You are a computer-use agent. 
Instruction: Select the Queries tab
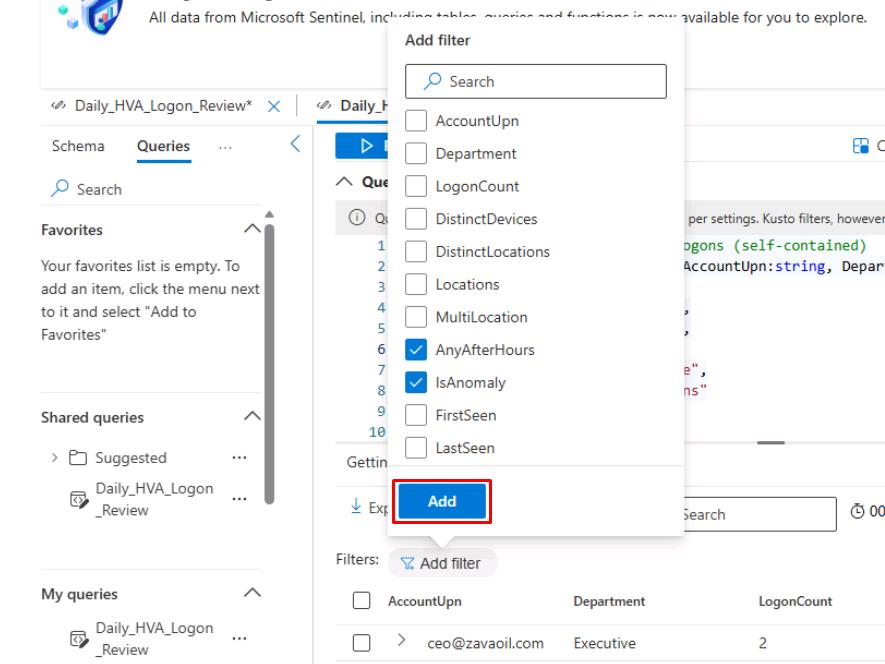tap(163, 146)
